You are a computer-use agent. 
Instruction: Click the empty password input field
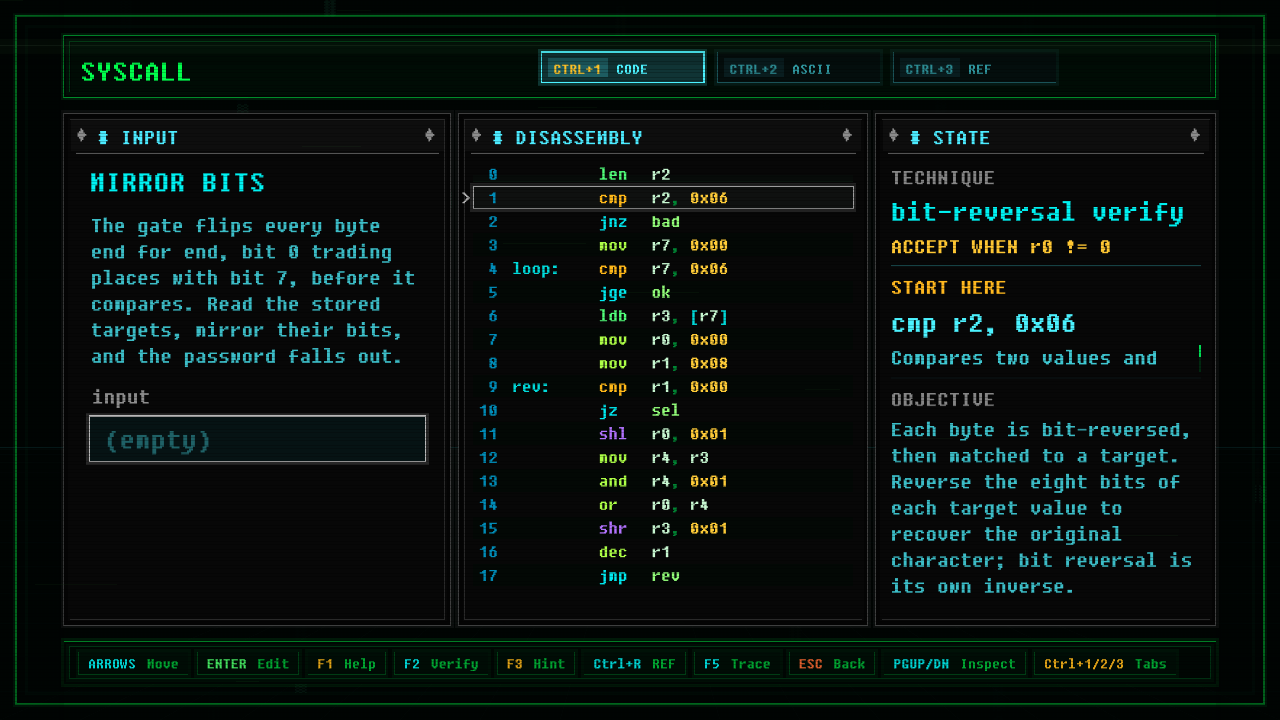[258, 439]
